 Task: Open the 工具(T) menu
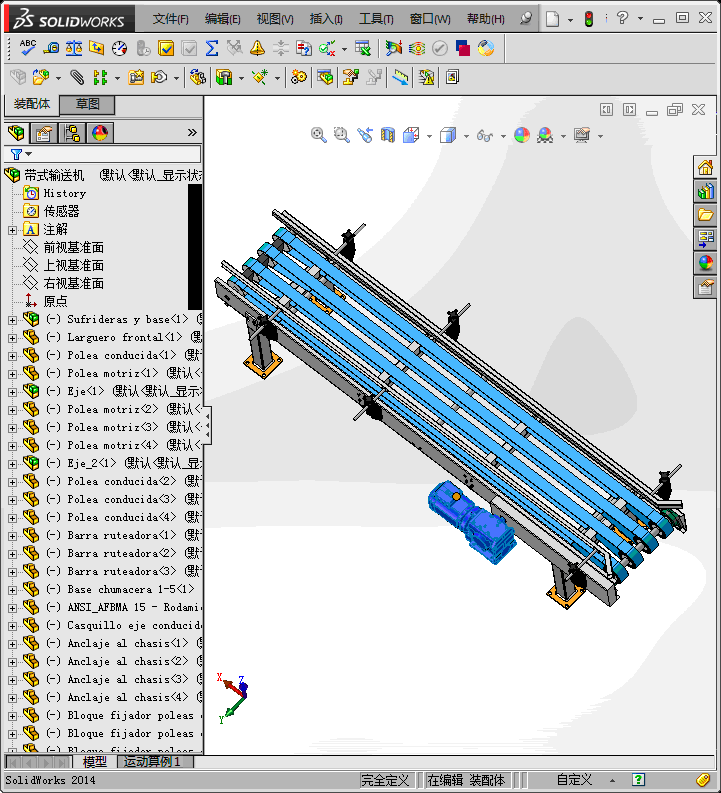click(376, 19)
